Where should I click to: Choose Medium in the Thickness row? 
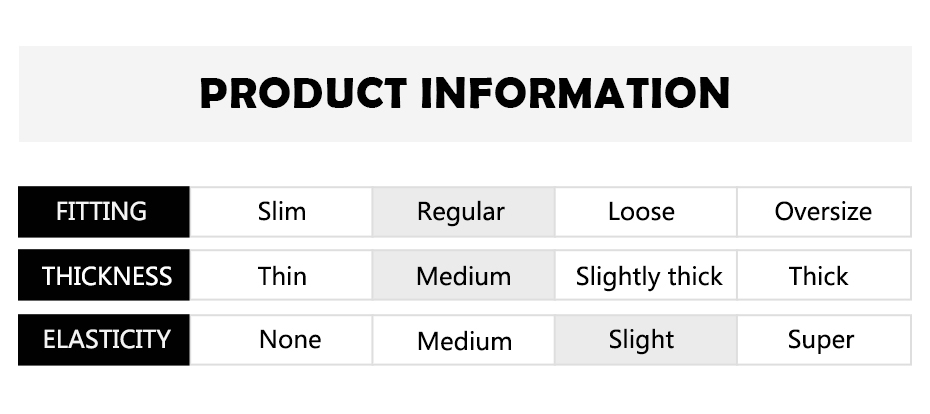point(463,276)
